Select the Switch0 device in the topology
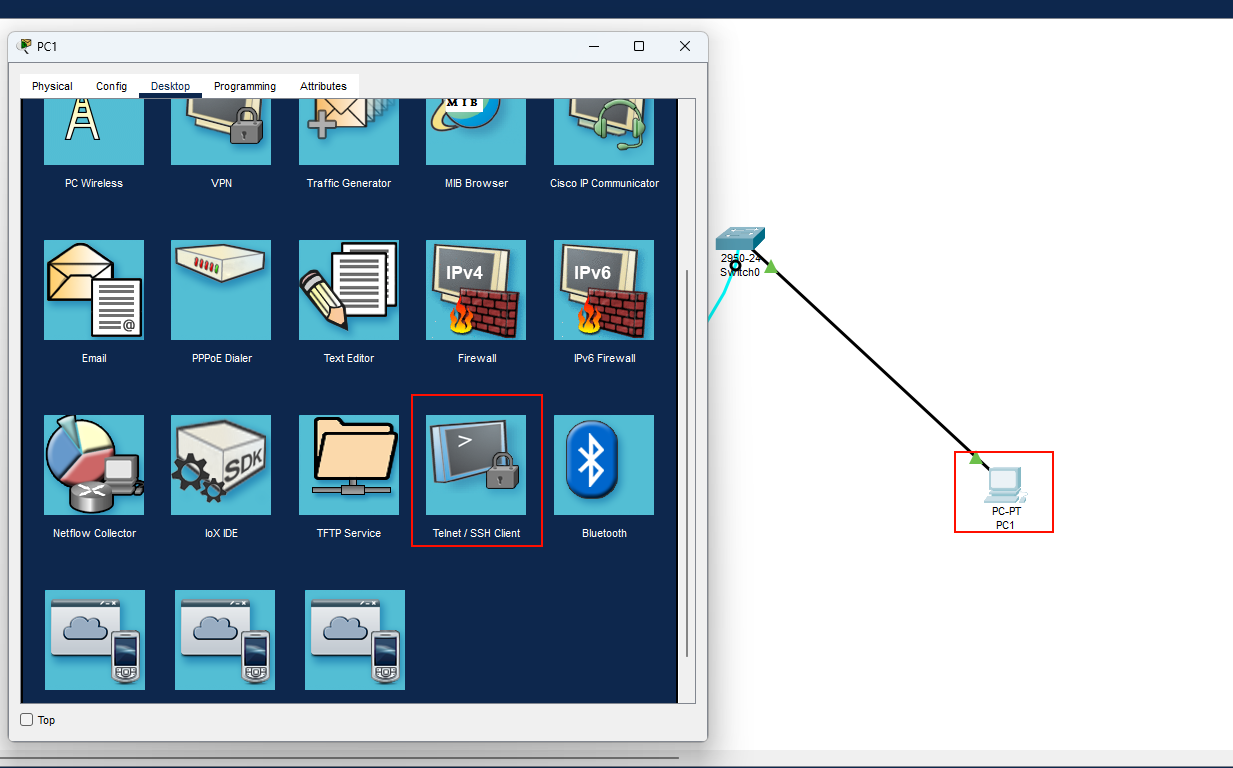 [x=740, y=240]
